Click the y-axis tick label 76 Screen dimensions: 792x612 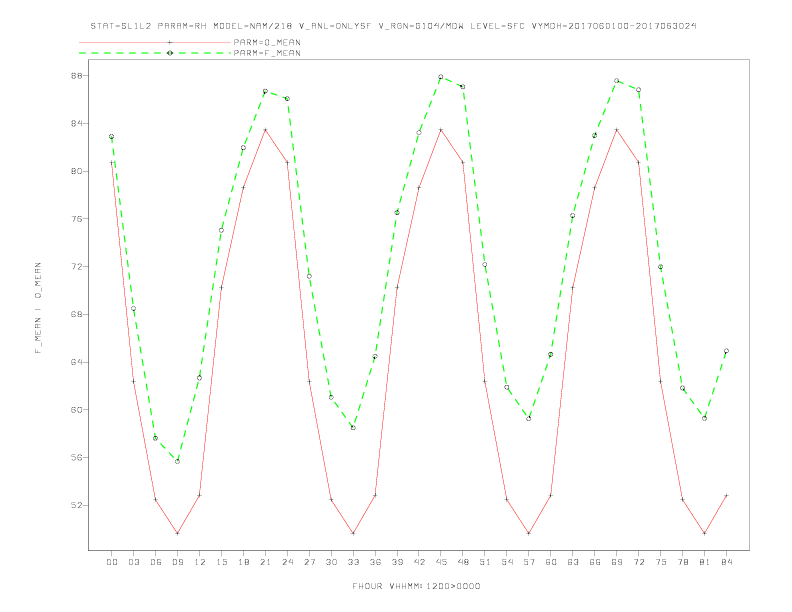coord(76,219)
